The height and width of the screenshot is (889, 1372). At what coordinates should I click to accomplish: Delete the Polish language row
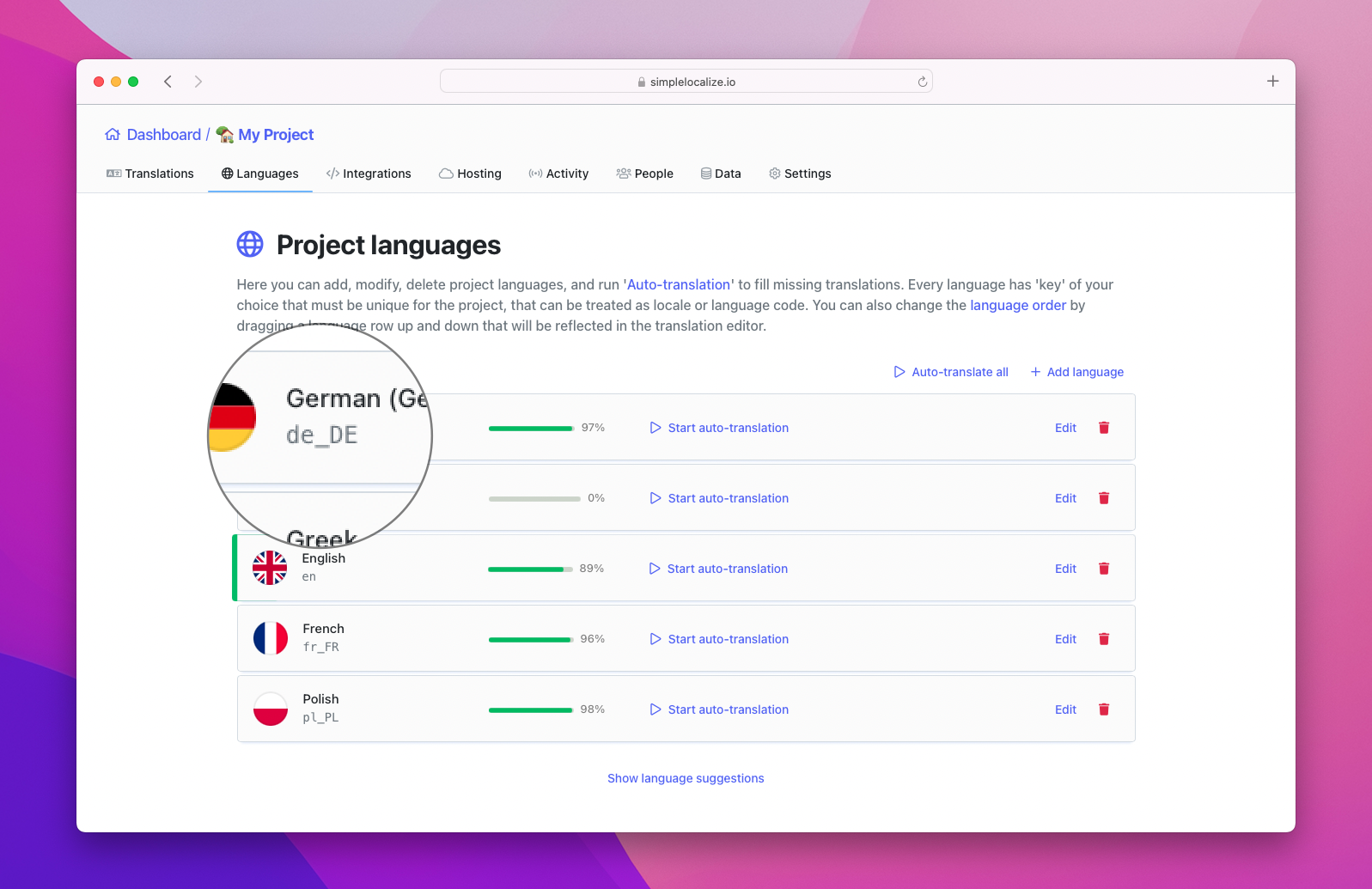point(1104,709)
